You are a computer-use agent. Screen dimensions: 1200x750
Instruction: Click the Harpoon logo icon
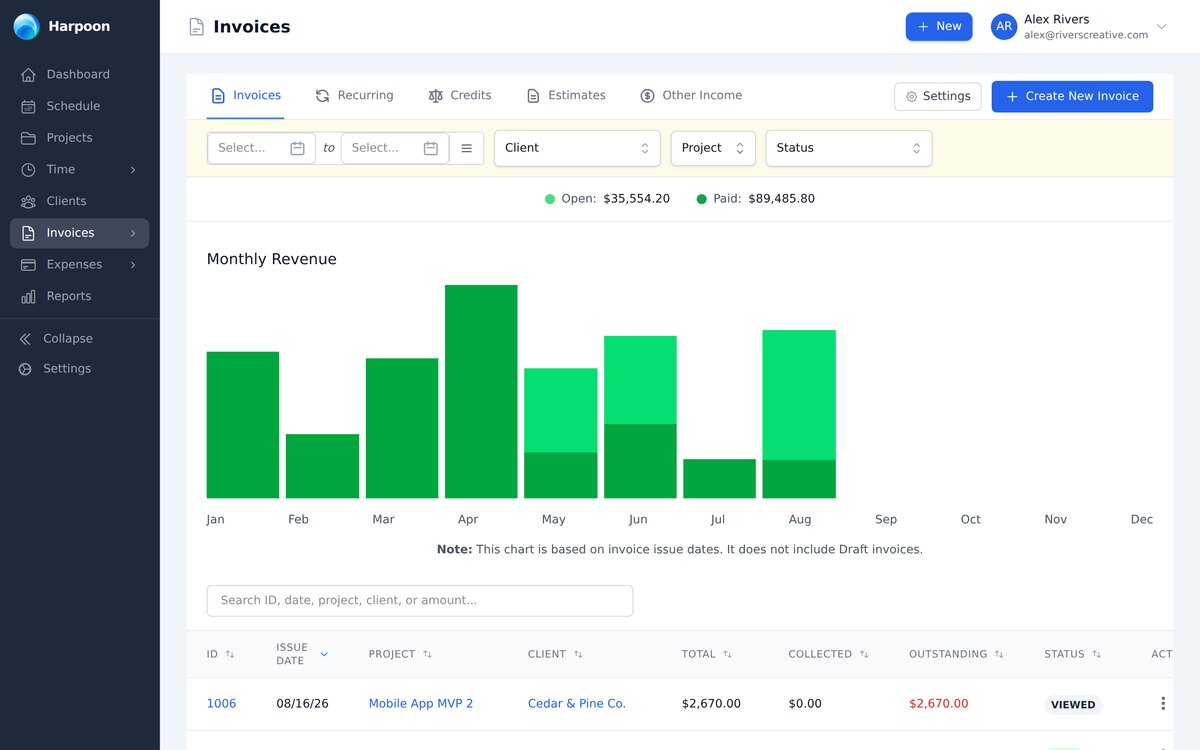click(26, 27)
